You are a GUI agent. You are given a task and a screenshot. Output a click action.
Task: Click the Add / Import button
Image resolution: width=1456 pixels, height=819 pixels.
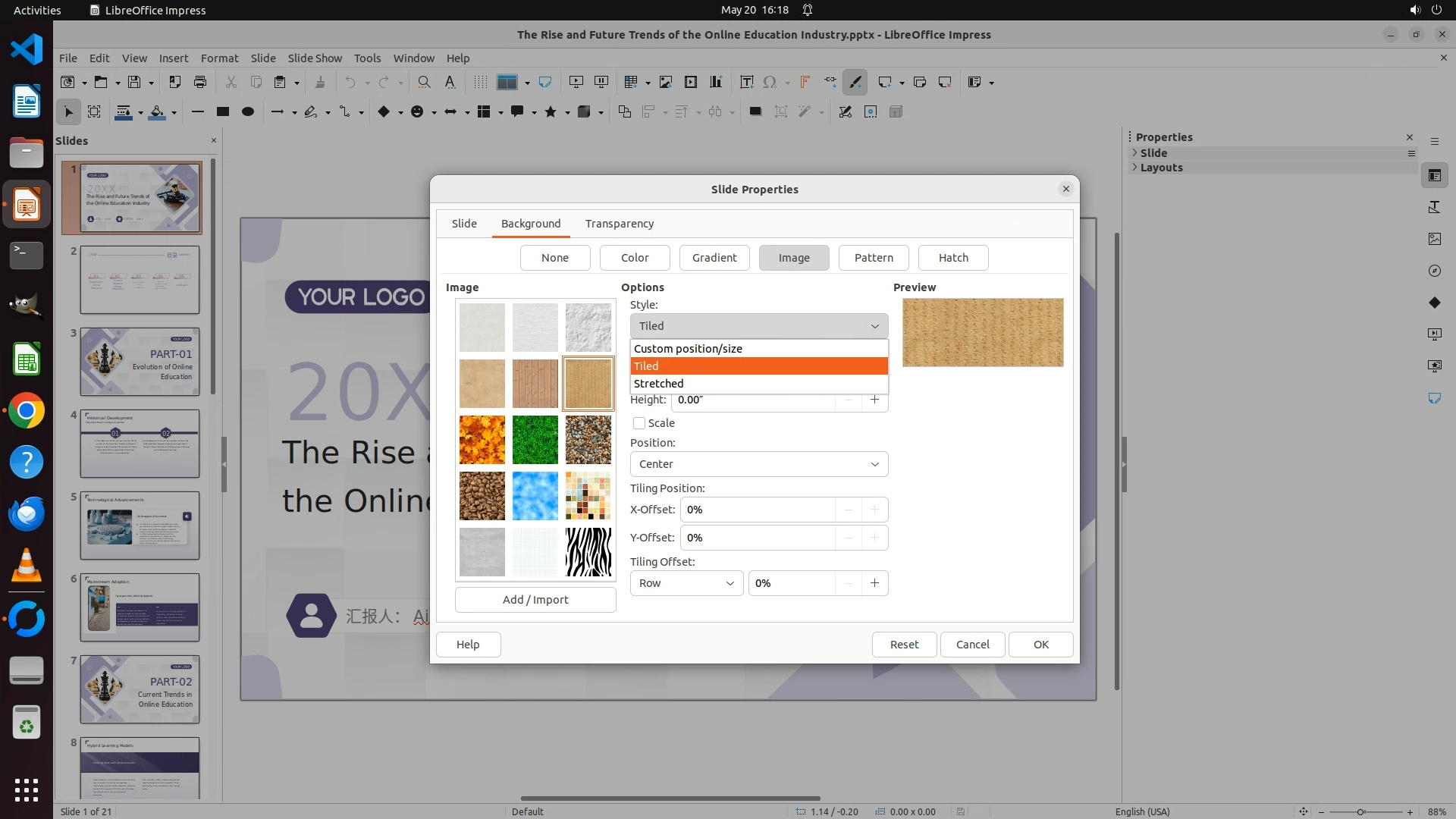(535, 600)
